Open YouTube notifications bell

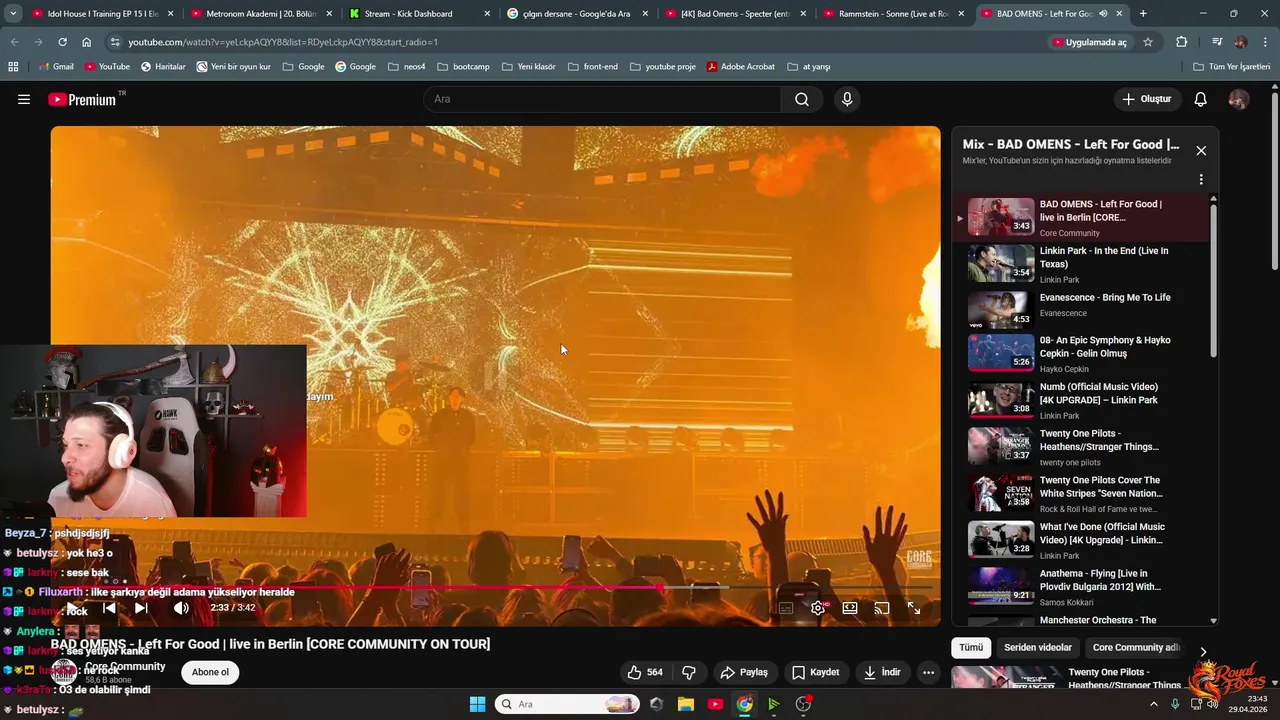click(1201, 99)
